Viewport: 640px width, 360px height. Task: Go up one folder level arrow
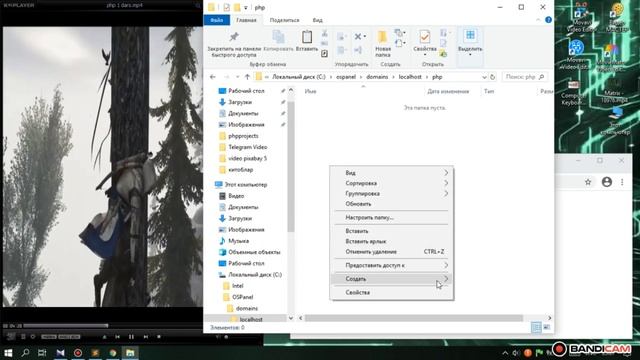click(x=247, y=77)
